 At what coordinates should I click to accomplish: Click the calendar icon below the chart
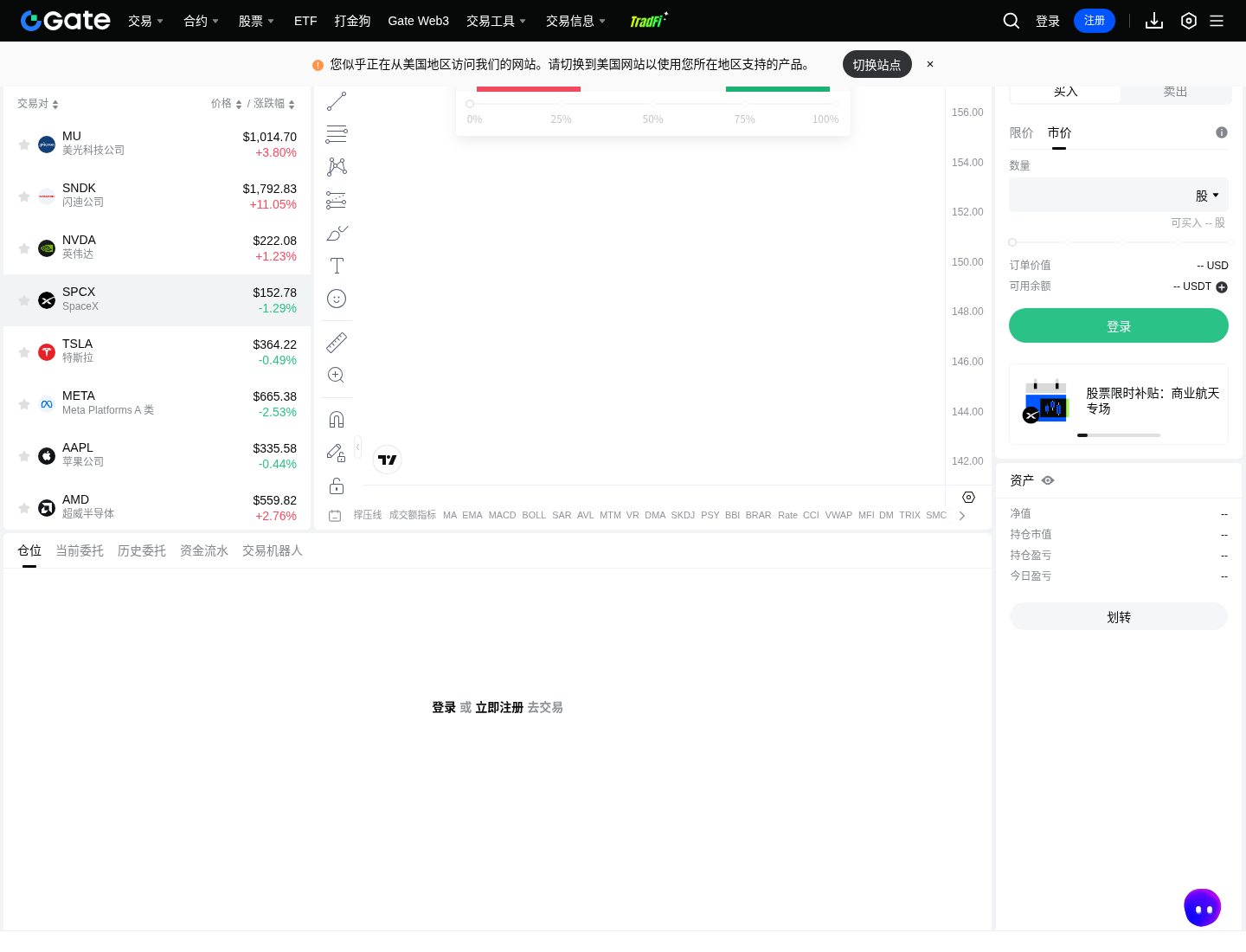click(335, 515)
